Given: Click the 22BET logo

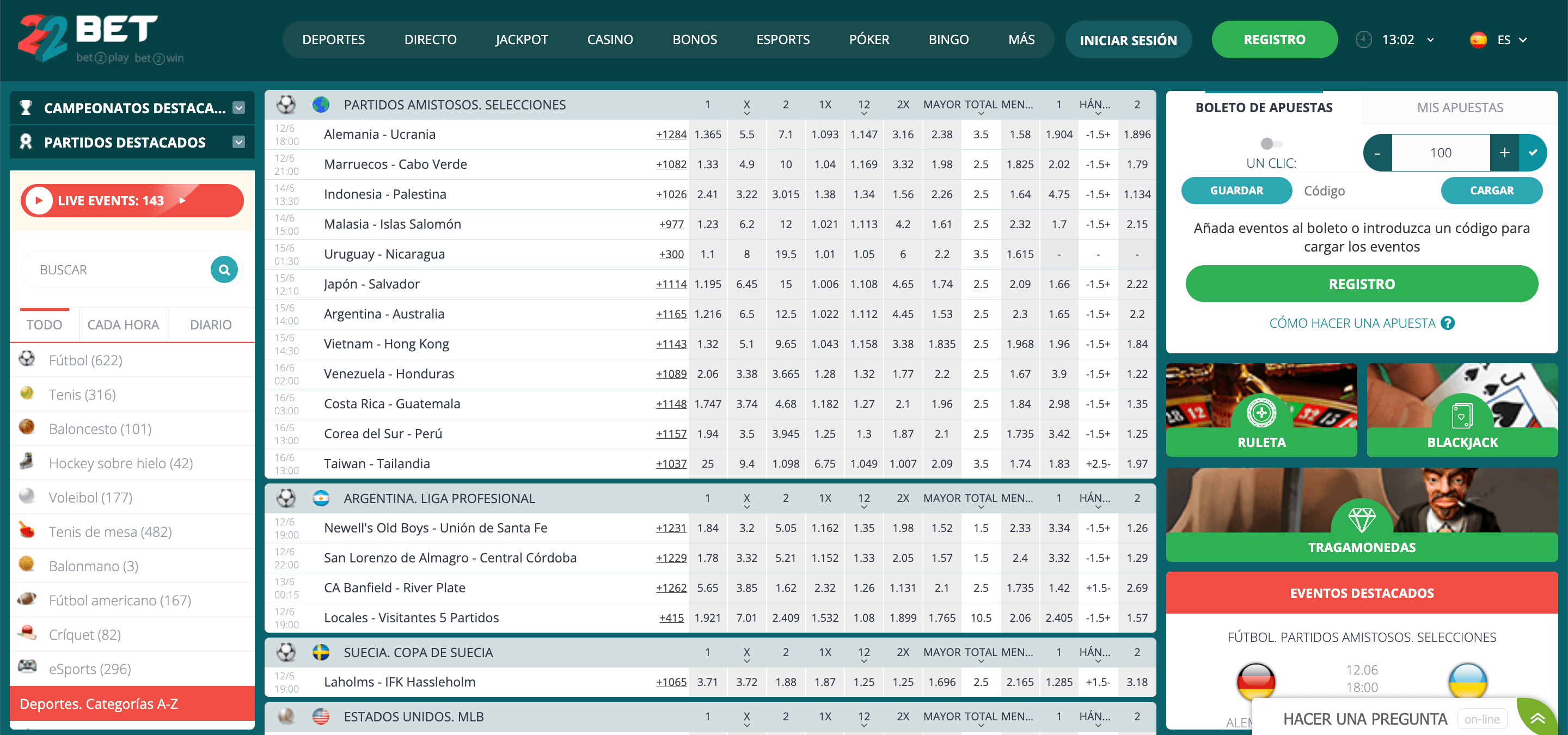Looking at the screenshot, I should point(100,38).
